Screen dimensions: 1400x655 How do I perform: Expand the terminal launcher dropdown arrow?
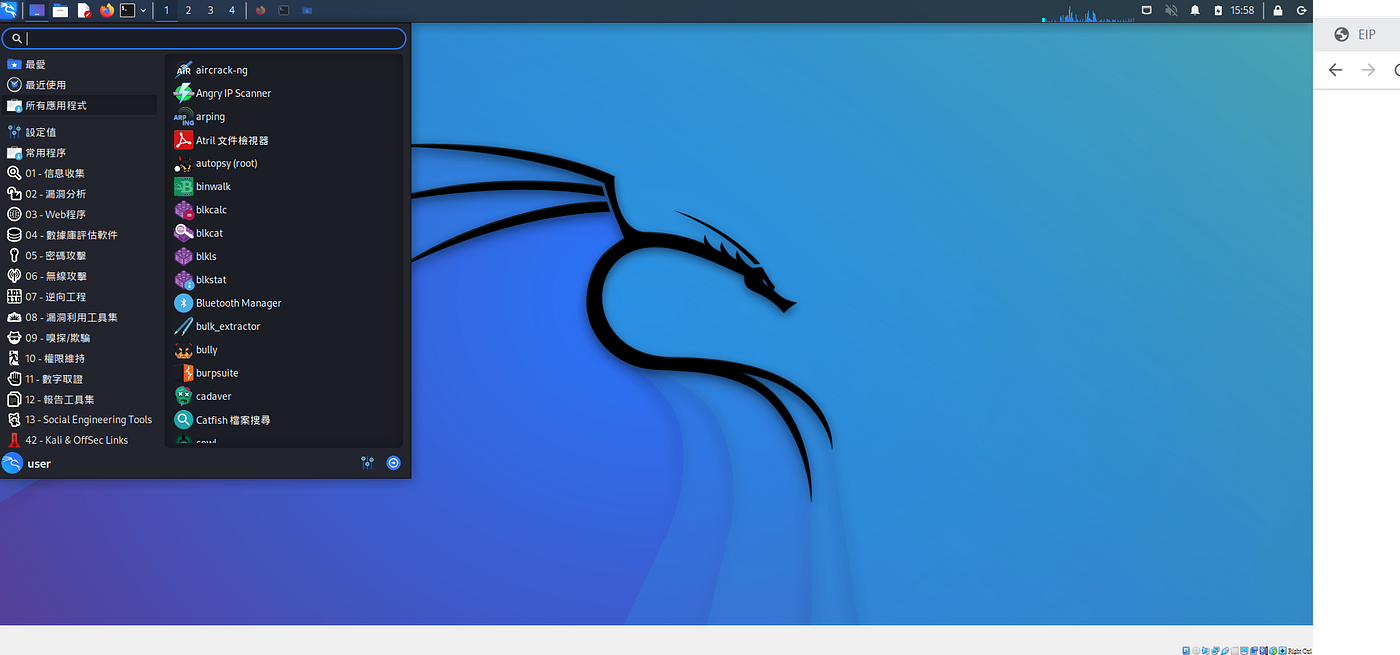(x=143, y=10)
